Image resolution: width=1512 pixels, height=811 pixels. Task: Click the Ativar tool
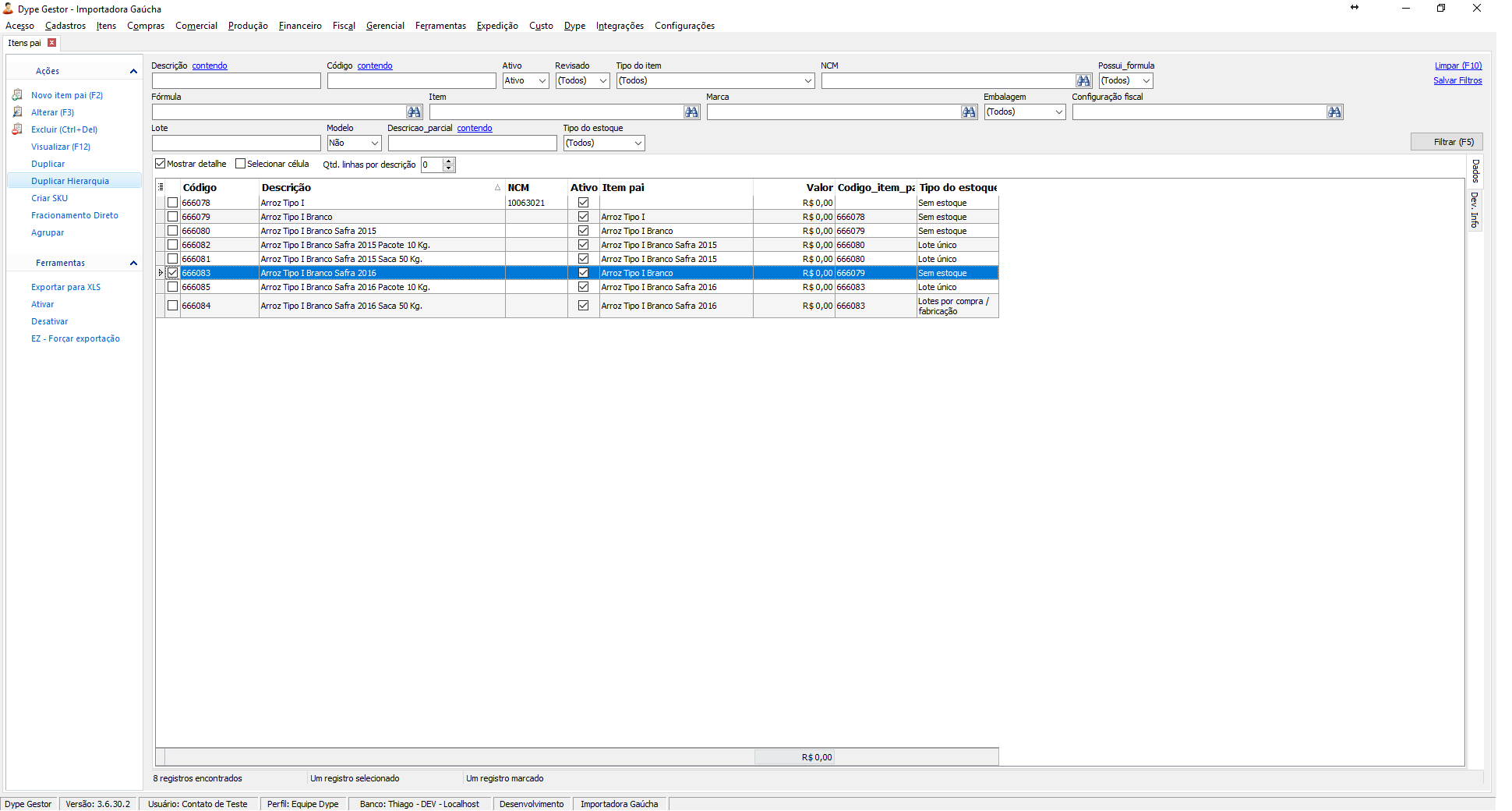[42, 304]
